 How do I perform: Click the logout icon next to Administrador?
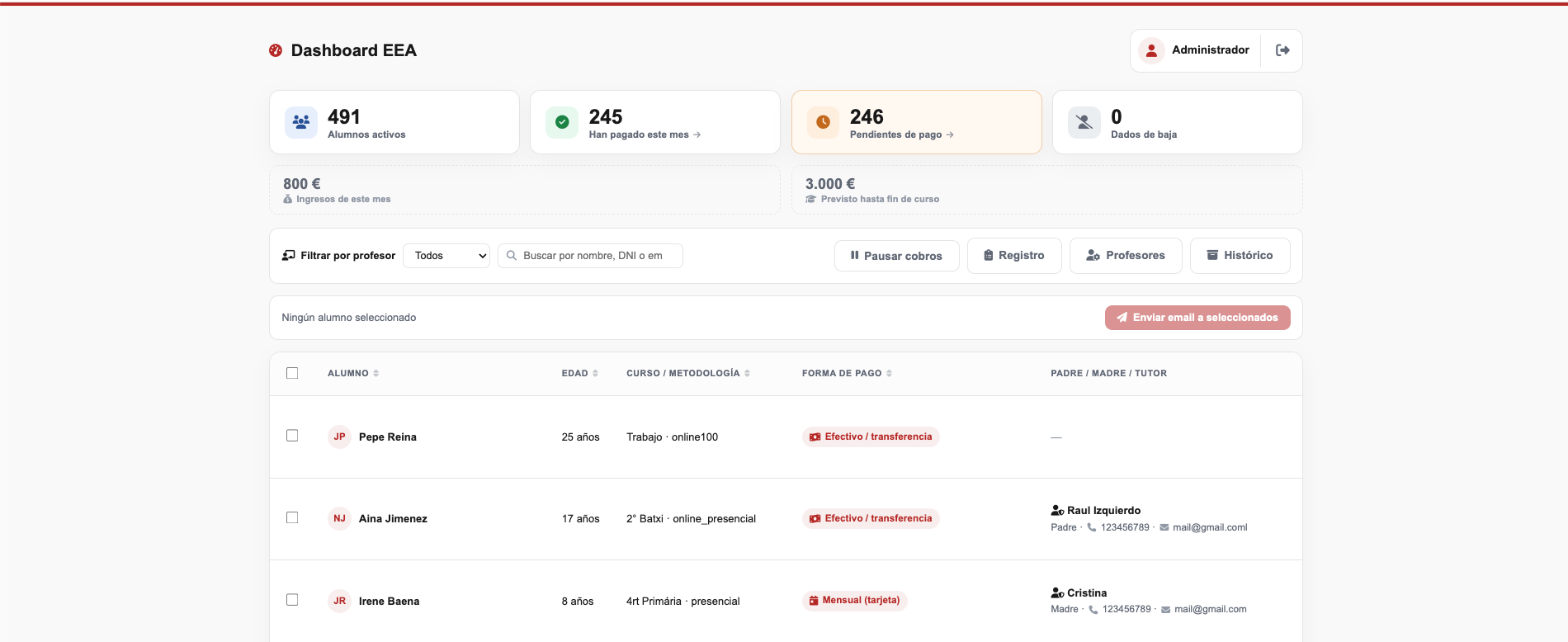point(1282,50)
